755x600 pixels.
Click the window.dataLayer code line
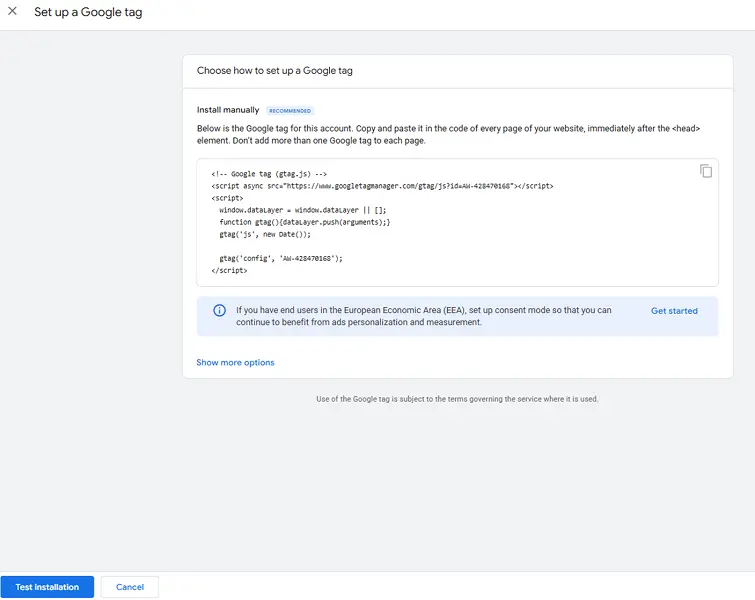(303, 210)
